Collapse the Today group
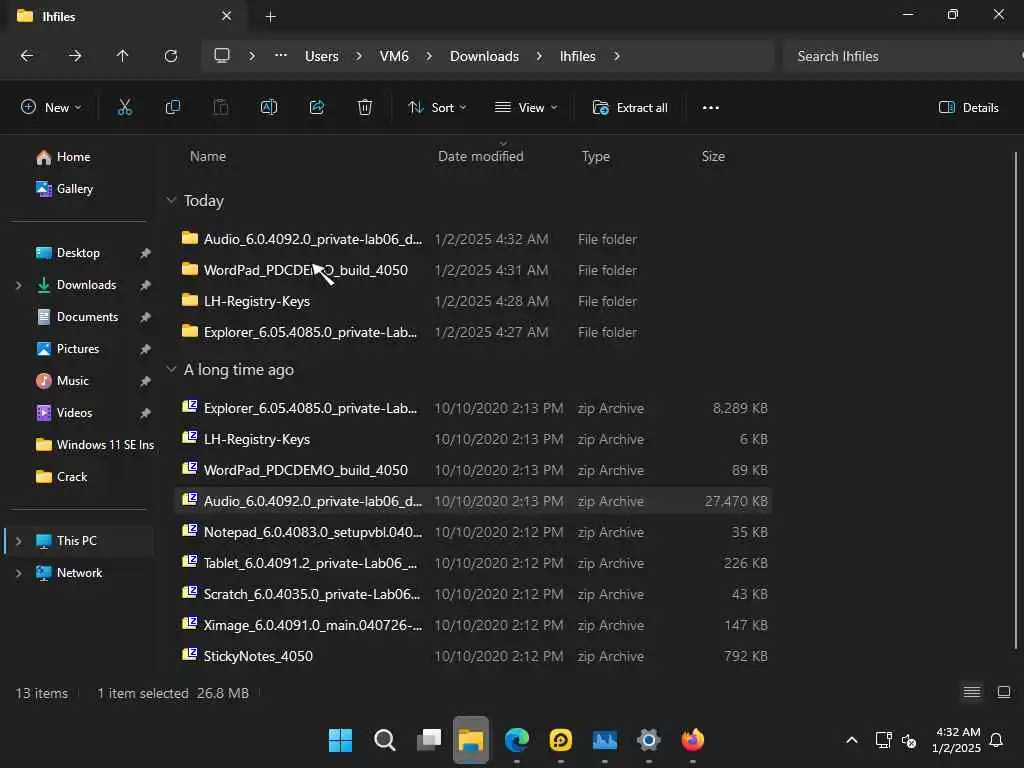The width and height of the screenshot is (1024, 768). 171,200
